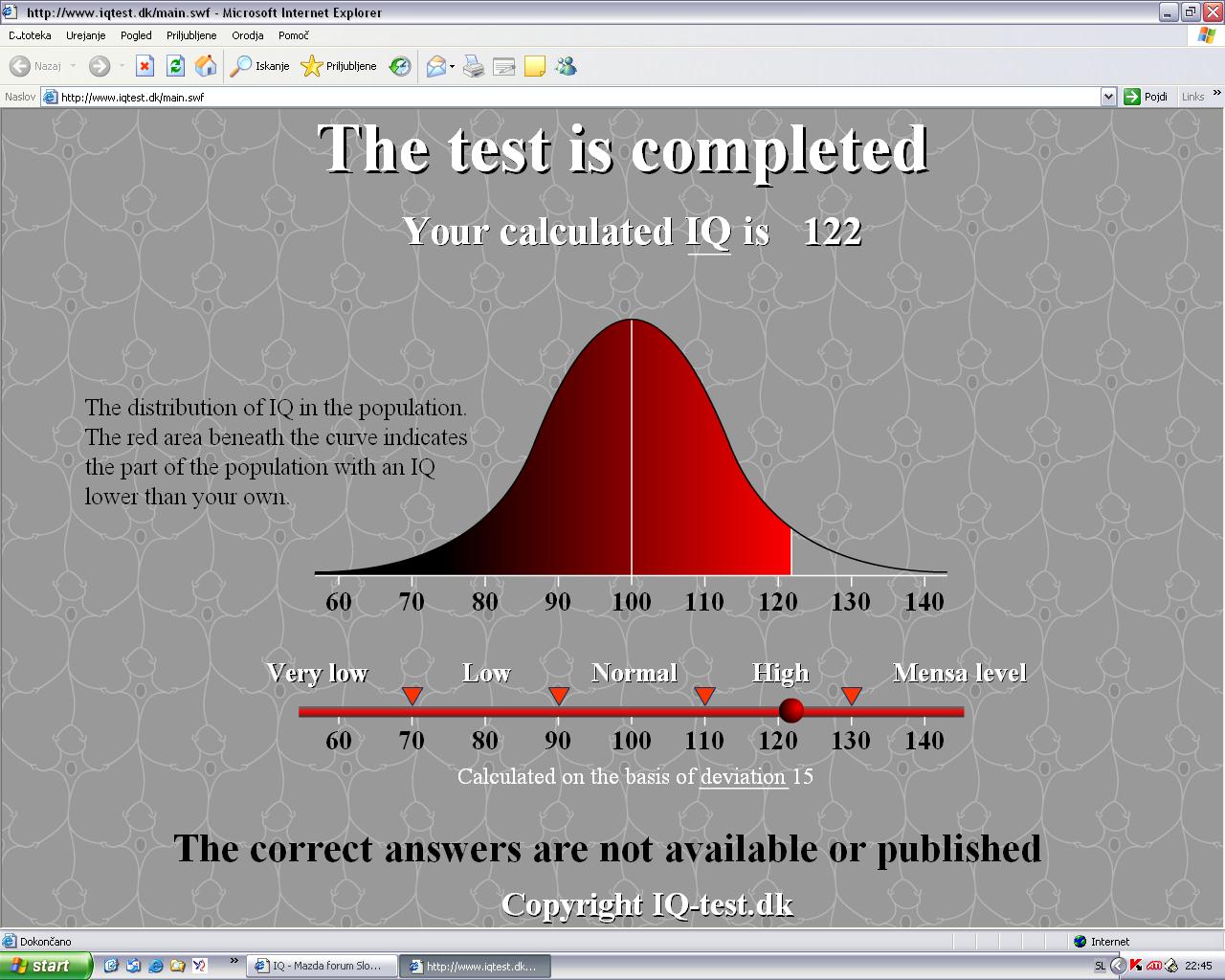1225x980 pixels.
Task: Click the High range label
Action: pos(781,674)
